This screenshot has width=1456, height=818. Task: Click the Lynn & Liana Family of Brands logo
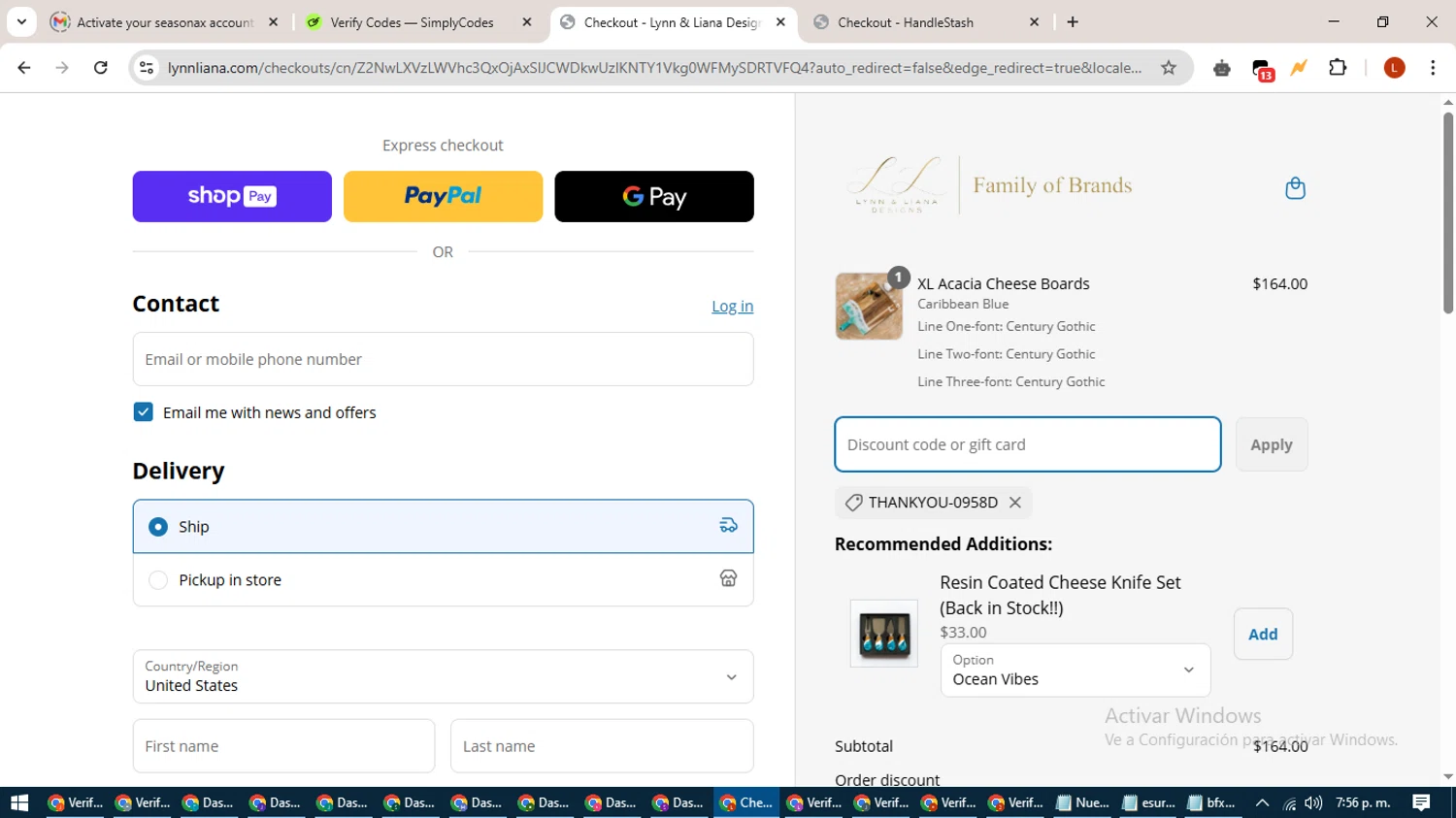pos(989,184)
